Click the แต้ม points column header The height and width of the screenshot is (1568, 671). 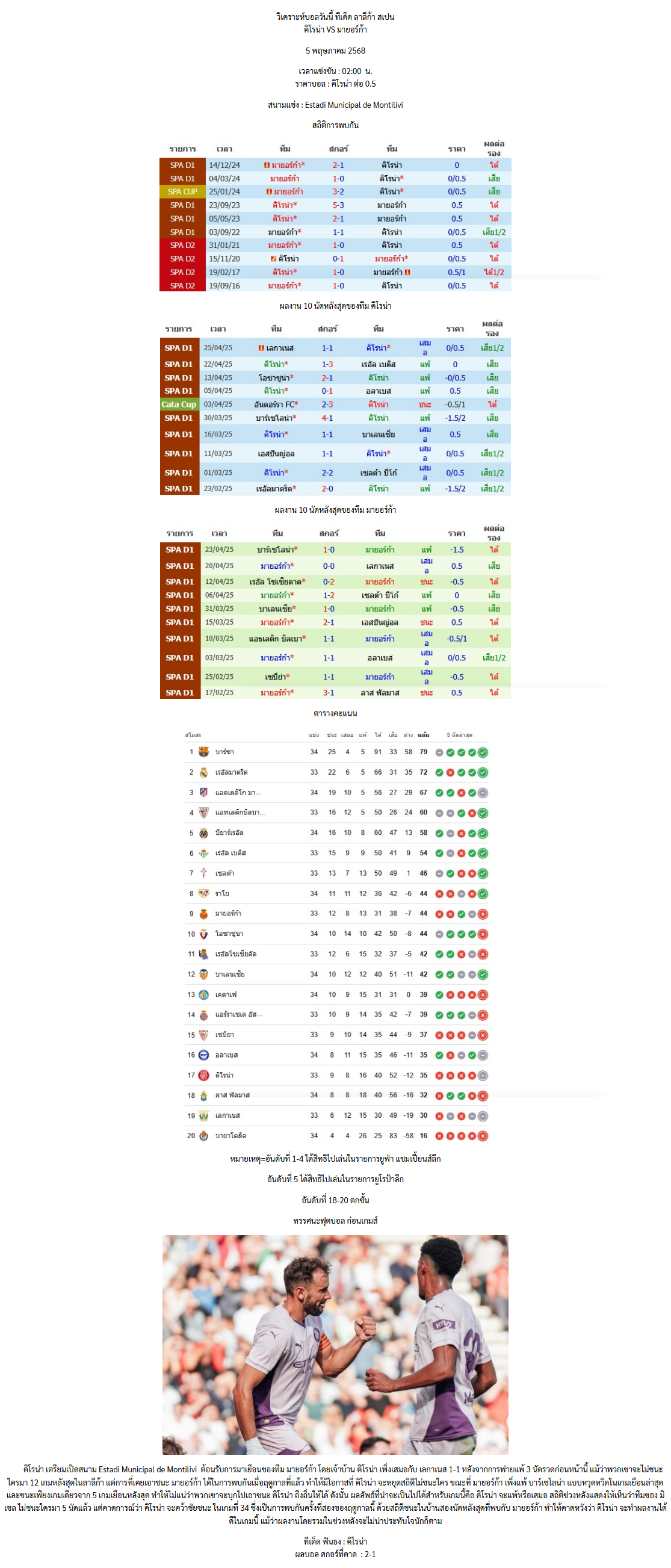(x=424, y=735)
